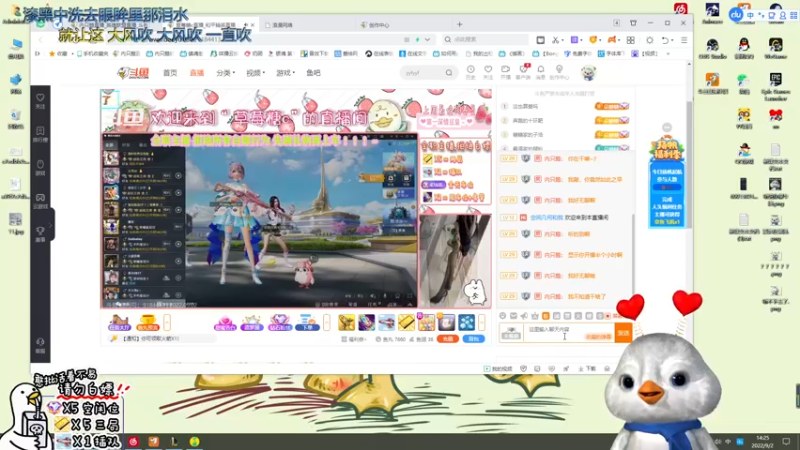Image resolution: width=800 pixels, height=450 pixels.
Task: Click the orange 充值 recharge button
Action: point(447,339)
